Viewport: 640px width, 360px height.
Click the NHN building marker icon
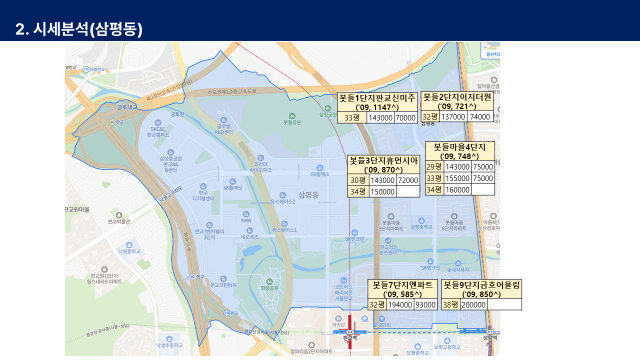pyautogui.click(x=246, y=214)
